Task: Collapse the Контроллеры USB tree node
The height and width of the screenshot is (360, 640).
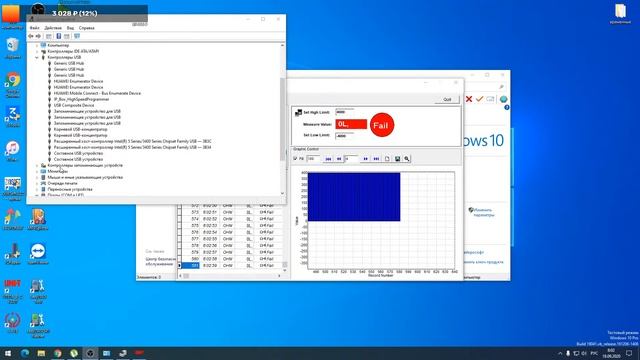Action: [x=37, y=58]
